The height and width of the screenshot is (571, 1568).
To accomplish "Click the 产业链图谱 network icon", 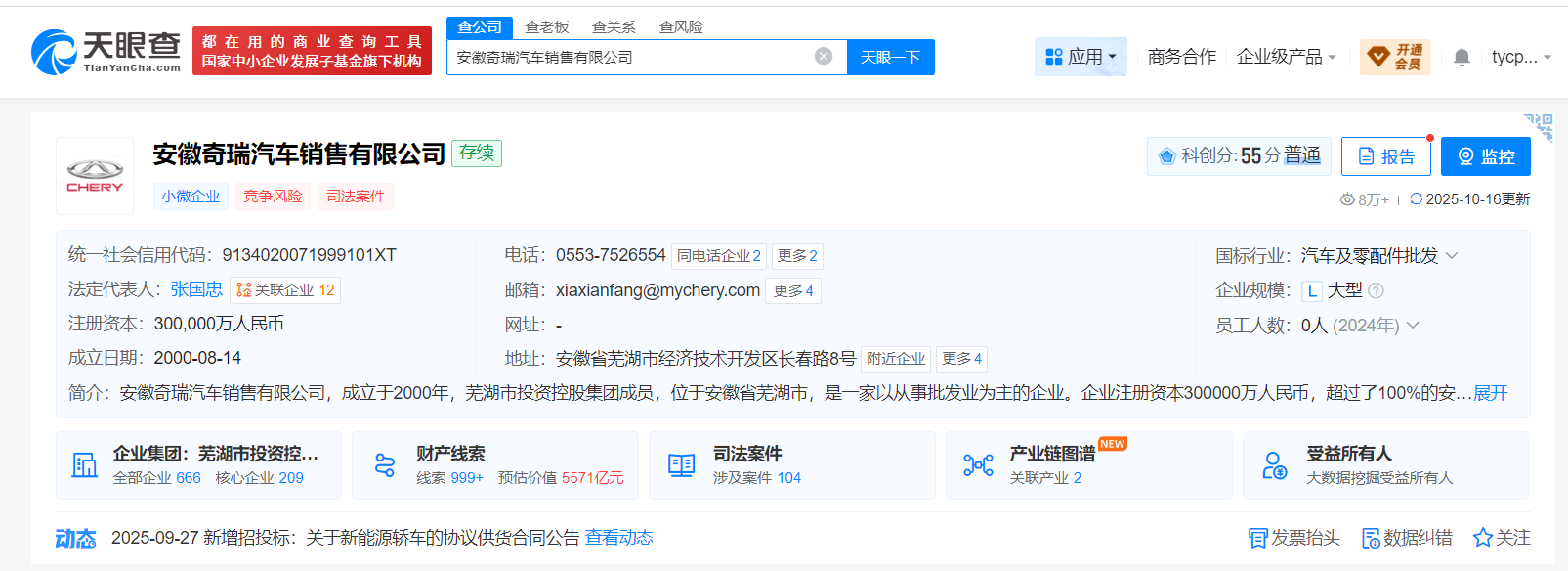I will (978, 465).
